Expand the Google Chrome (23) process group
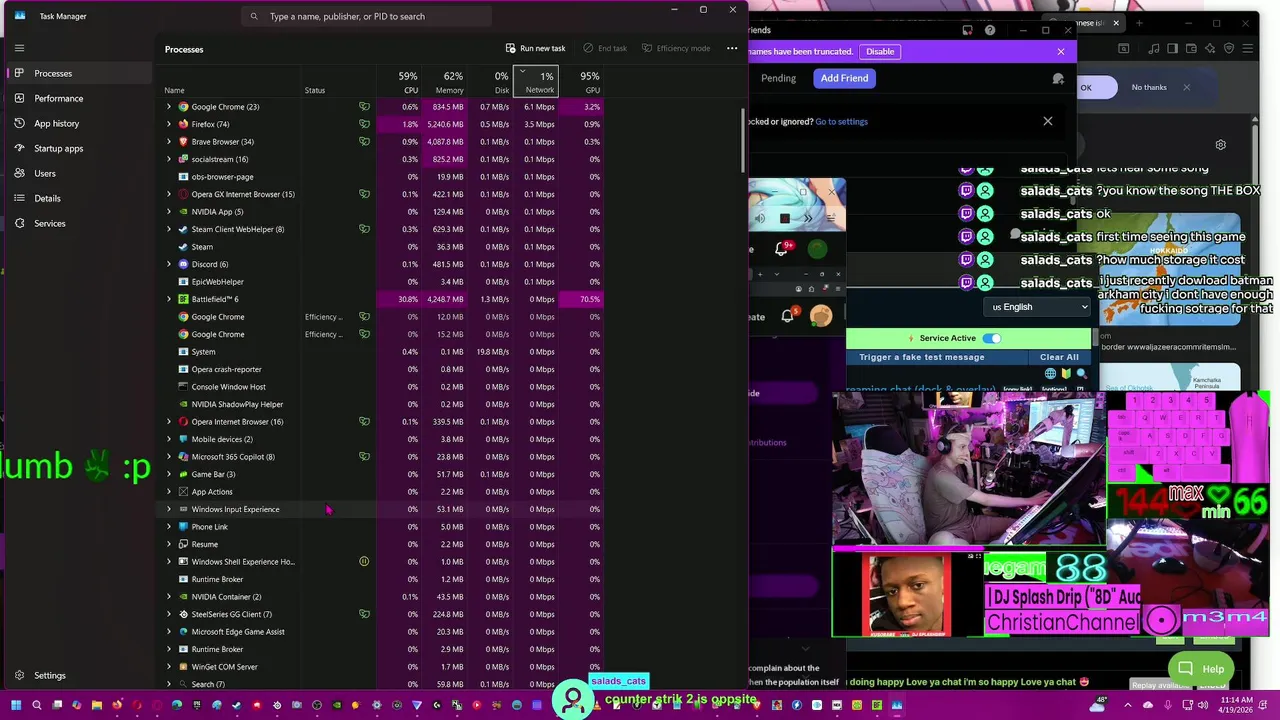This screenshot has height=720, width=1280. [169, 107]
